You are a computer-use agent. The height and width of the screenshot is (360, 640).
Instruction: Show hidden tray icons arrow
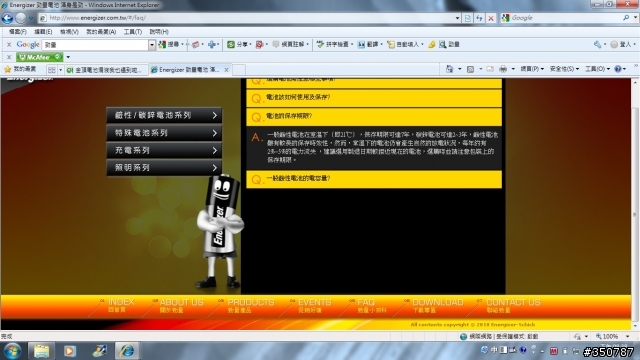(x=542, y=351)
